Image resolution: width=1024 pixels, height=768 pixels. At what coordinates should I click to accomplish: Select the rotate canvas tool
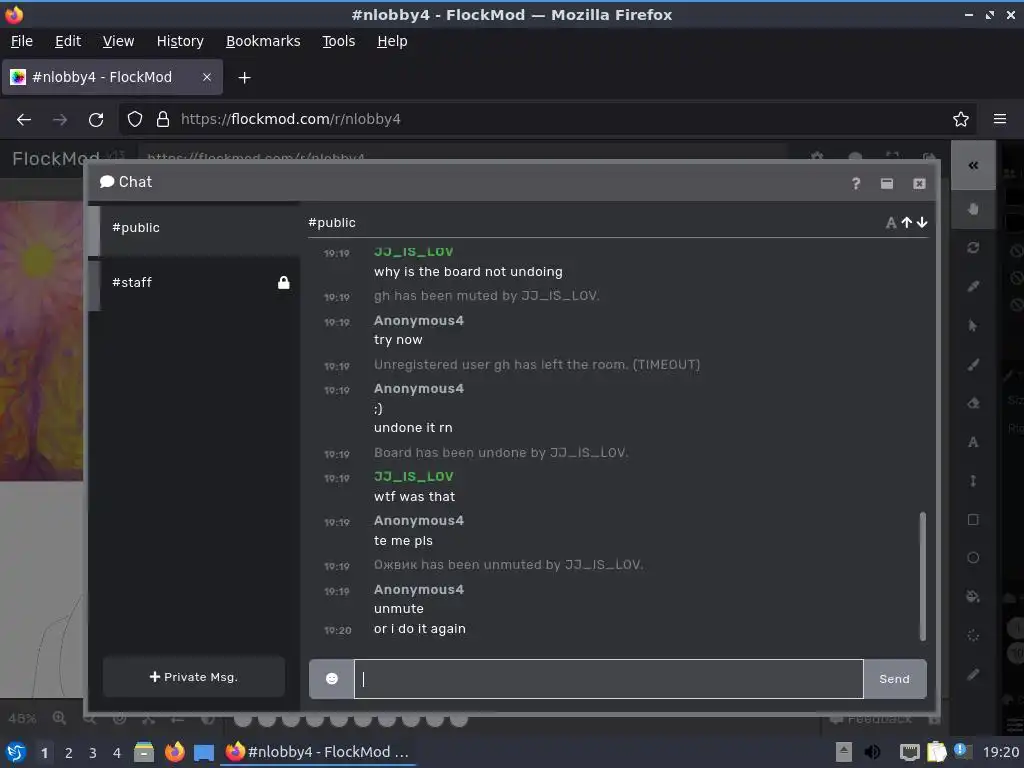pos(973,248)
